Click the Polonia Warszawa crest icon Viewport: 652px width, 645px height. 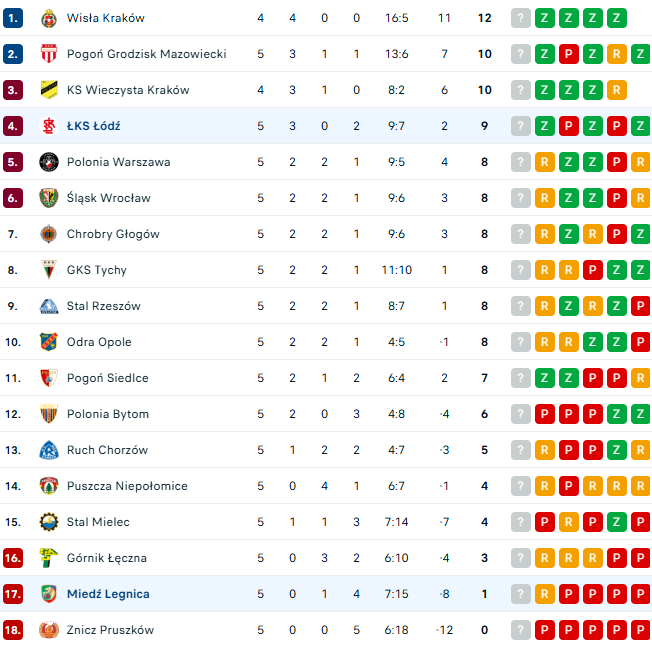coord(48,162)
